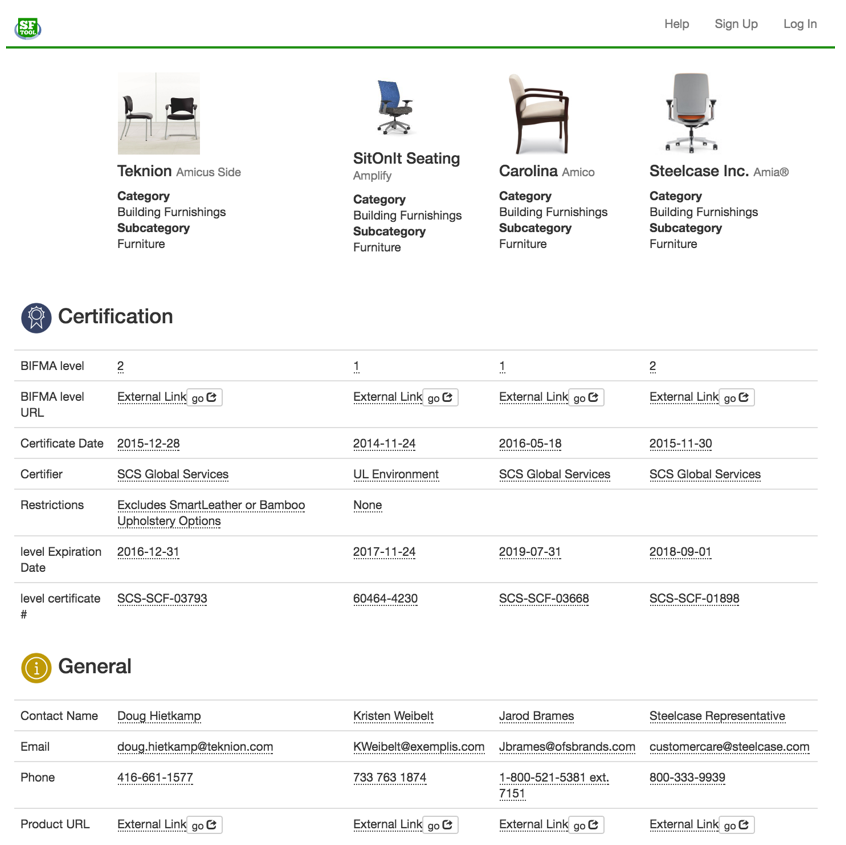Click certificate date 2015-11-30
Viewport: 846px width, 845px height.
[680, 444]
